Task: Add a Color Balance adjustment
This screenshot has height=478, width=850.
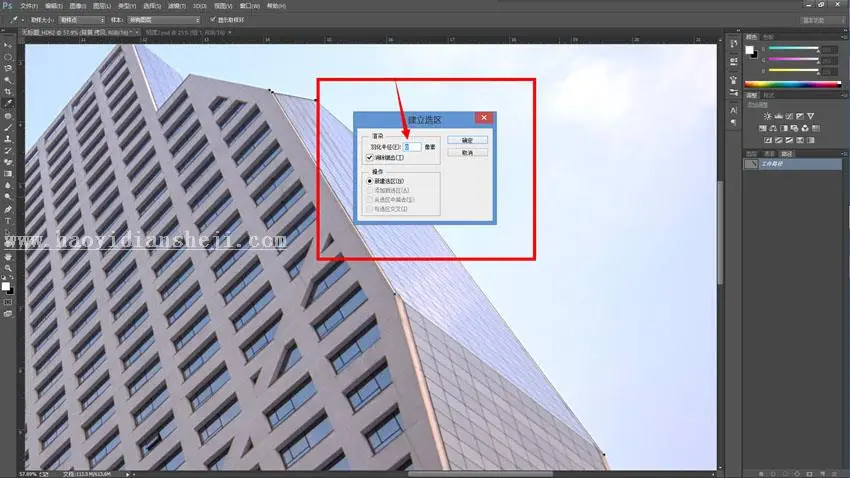Action: point(773,128)
